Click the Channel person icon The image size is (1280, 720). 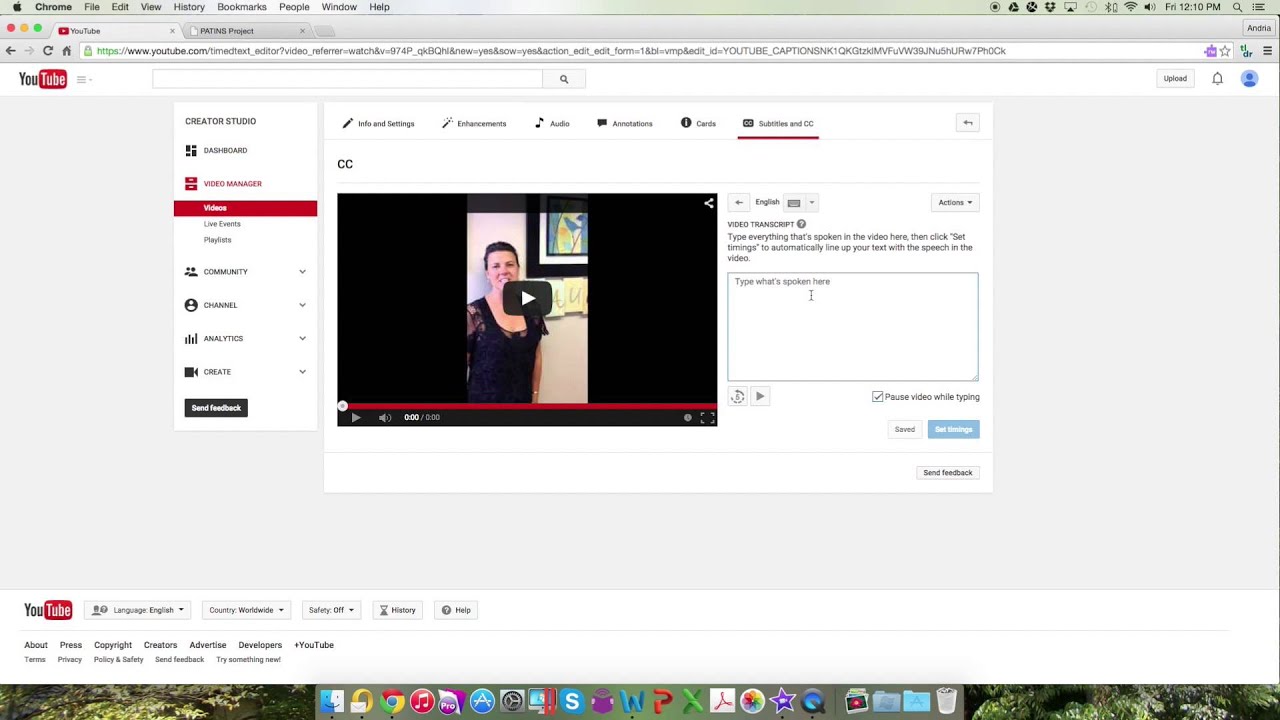[x=191, y=305]
